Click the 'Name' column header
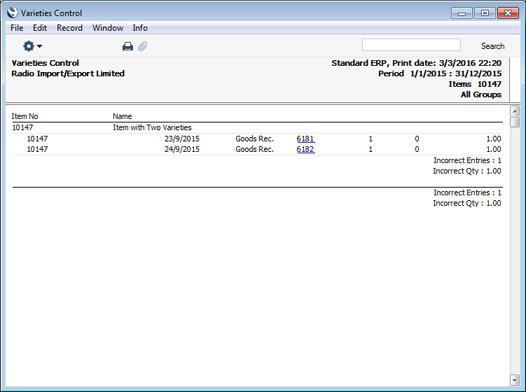Screen dimensions: 526x392 coord(122,116)
